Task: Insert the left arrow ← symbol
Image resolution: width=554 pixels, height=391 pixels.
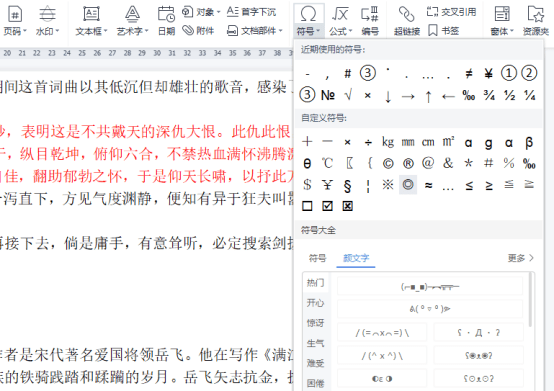Action: pyautogui.click(x=448, y=96)
